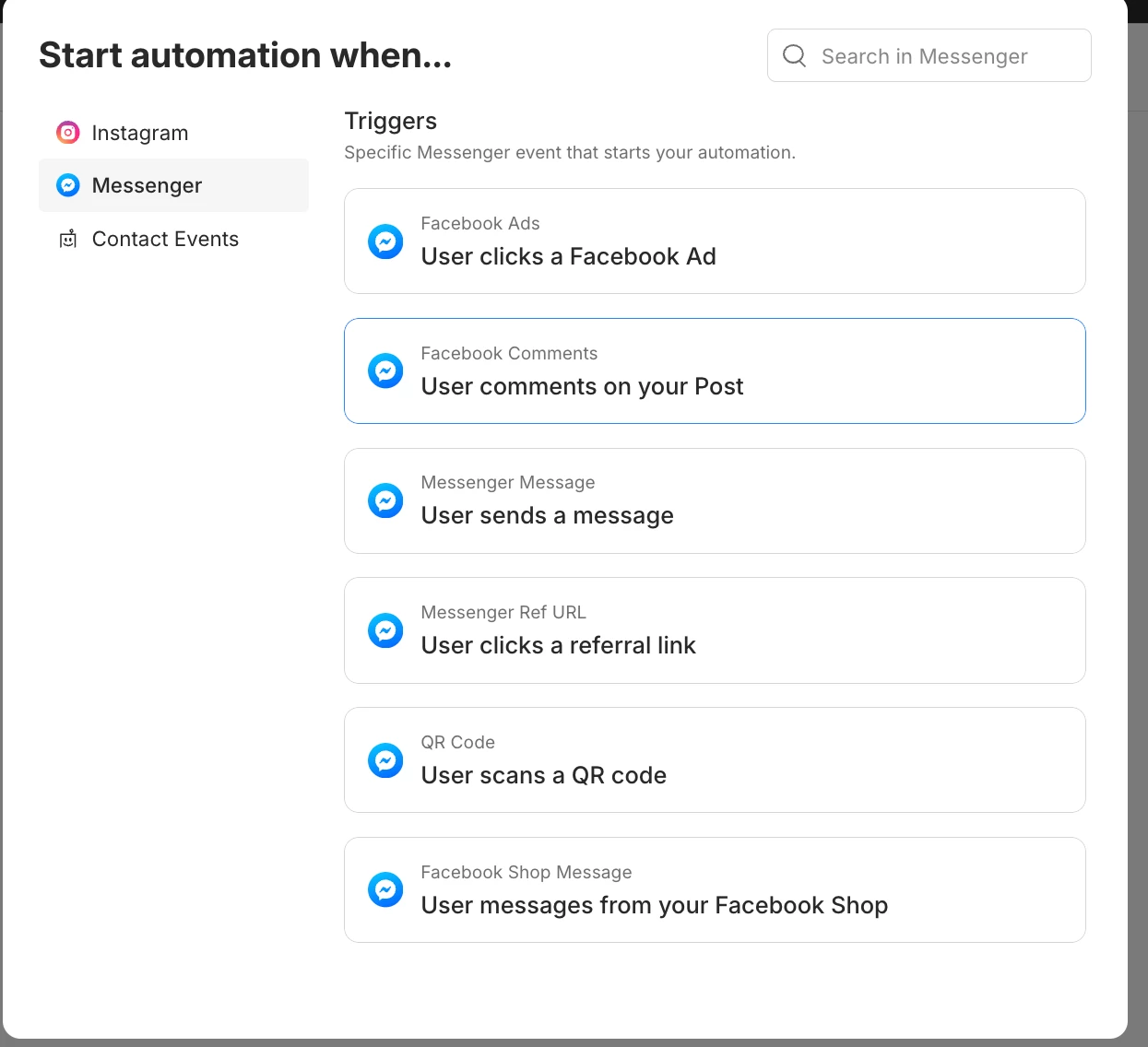
Task: Click the Messenger logo icon in sidebar
Action: pyautogui.click(x=68, y=185)
